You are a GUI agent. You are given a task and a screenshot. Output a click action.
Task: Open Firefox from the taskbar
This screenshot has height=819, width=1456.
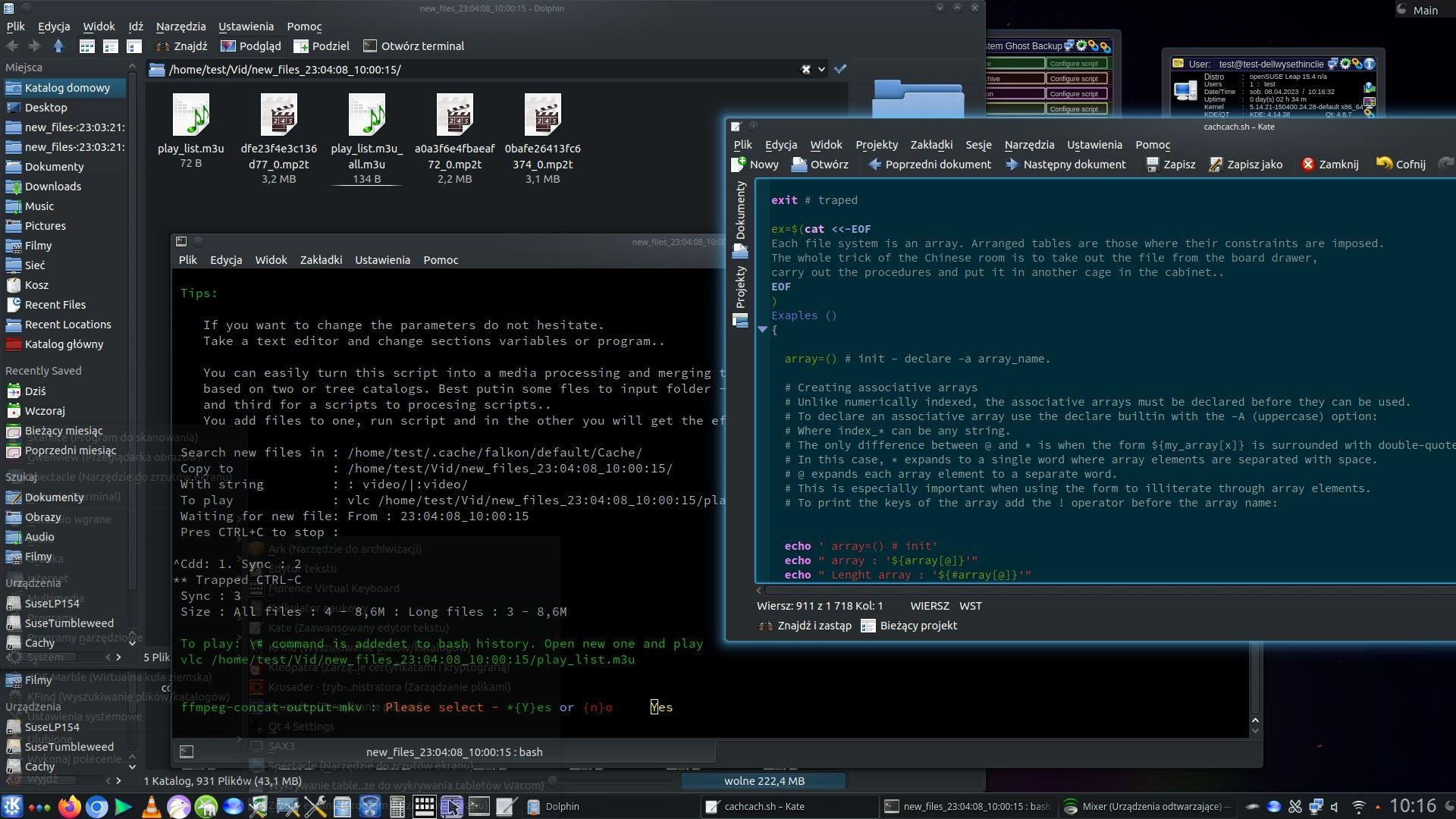[69, 807]
